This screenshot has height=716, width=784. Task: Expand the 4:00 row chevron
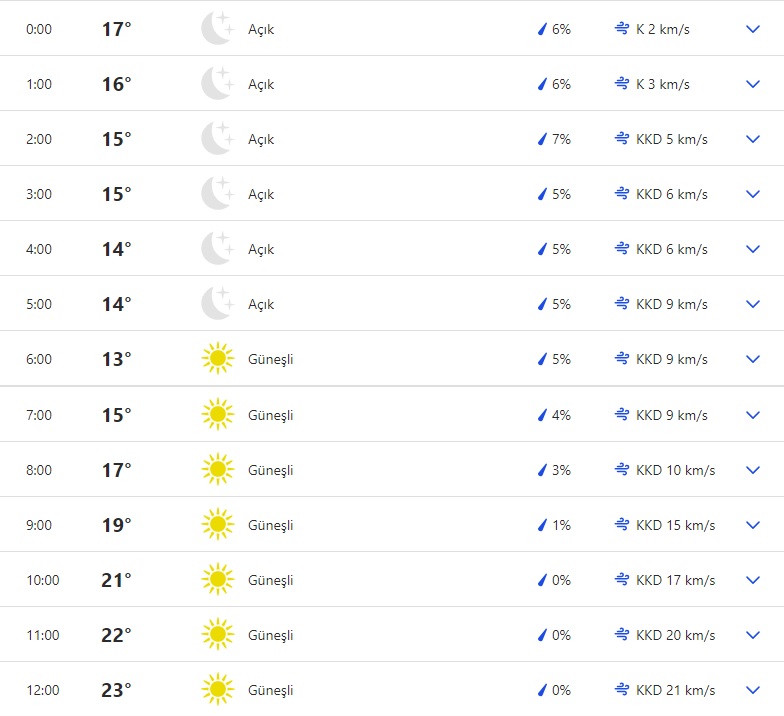753,249
